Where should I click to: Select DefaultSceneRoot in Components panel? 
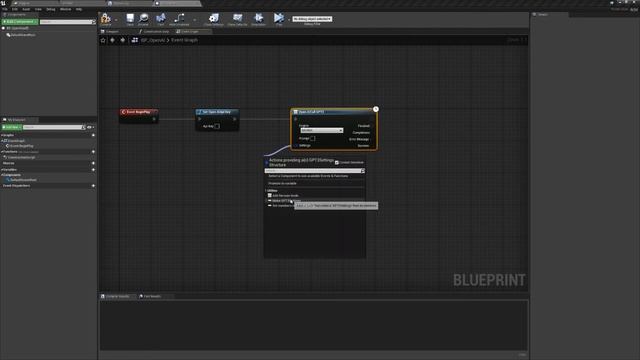pos(22,35)
